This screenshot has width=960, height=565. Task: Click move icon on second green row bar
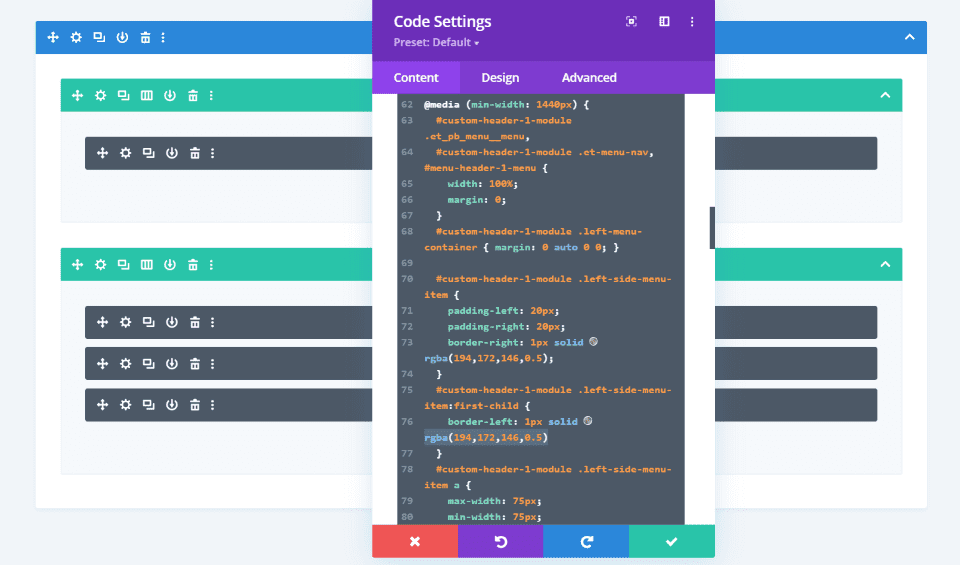77,265
